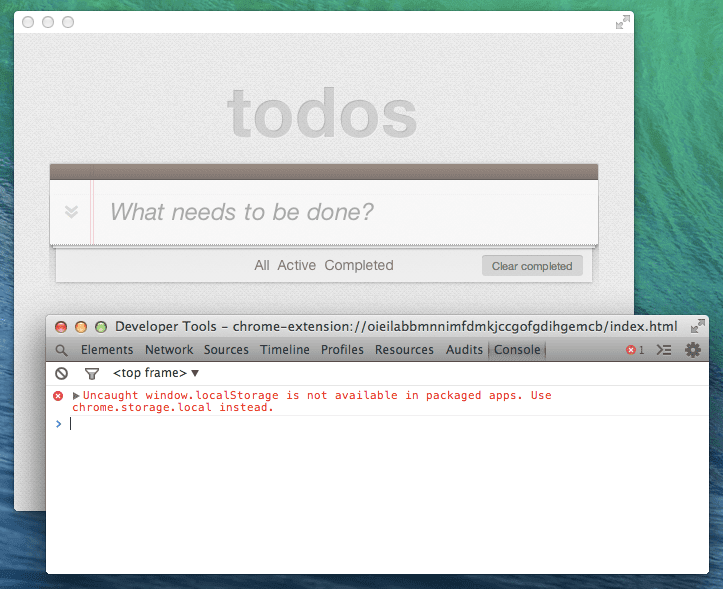Select the Timeline tab
This screenshot has width=723, height=589.
pyautogui.click(x=285, y=350)
